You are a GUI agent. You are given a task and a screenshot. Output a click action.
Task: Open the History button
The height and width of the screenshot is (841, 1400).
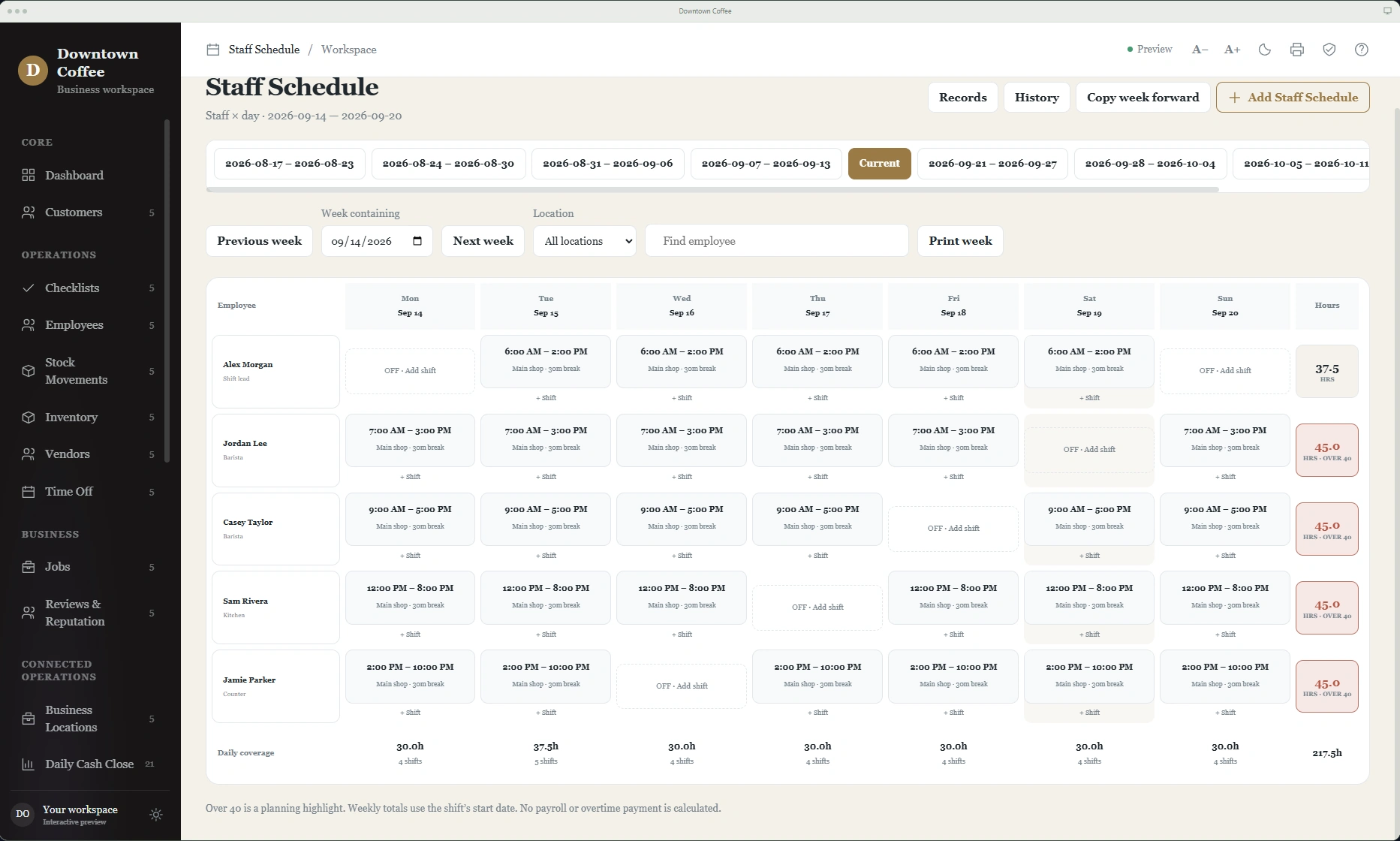(1037, 98)
